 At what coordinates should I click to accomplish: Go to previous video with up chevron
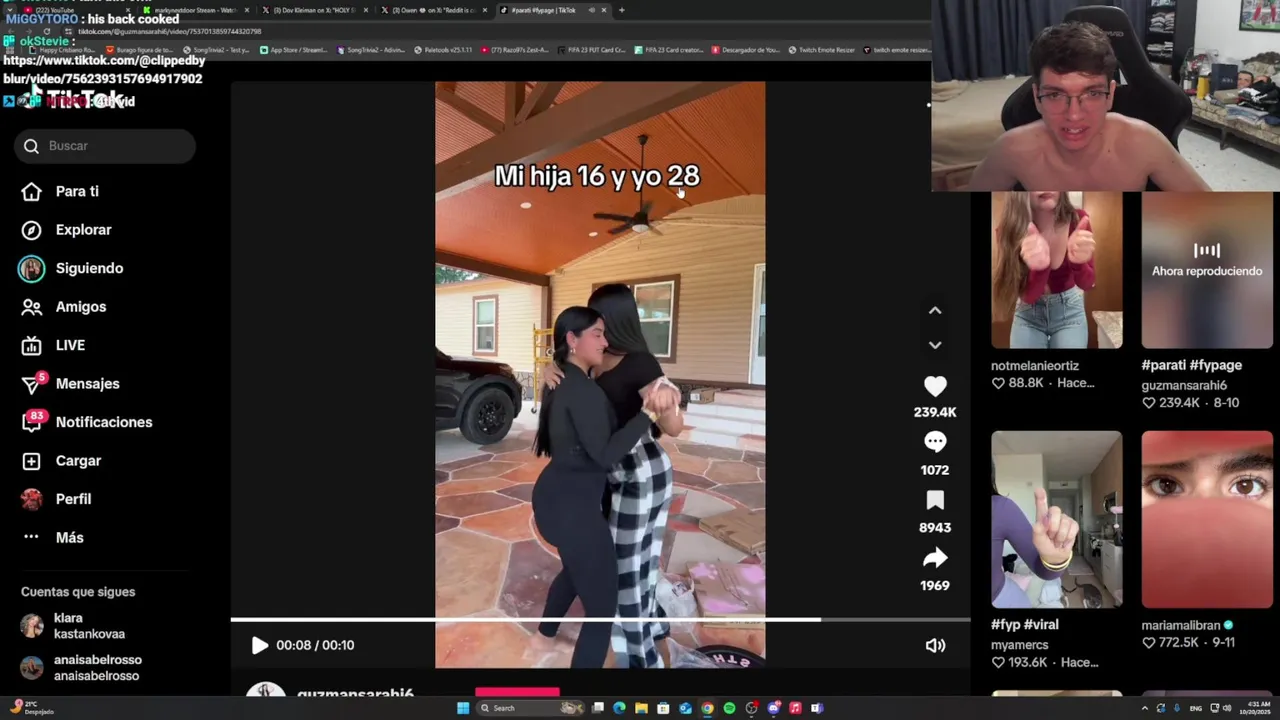click(x=935, y=310)
